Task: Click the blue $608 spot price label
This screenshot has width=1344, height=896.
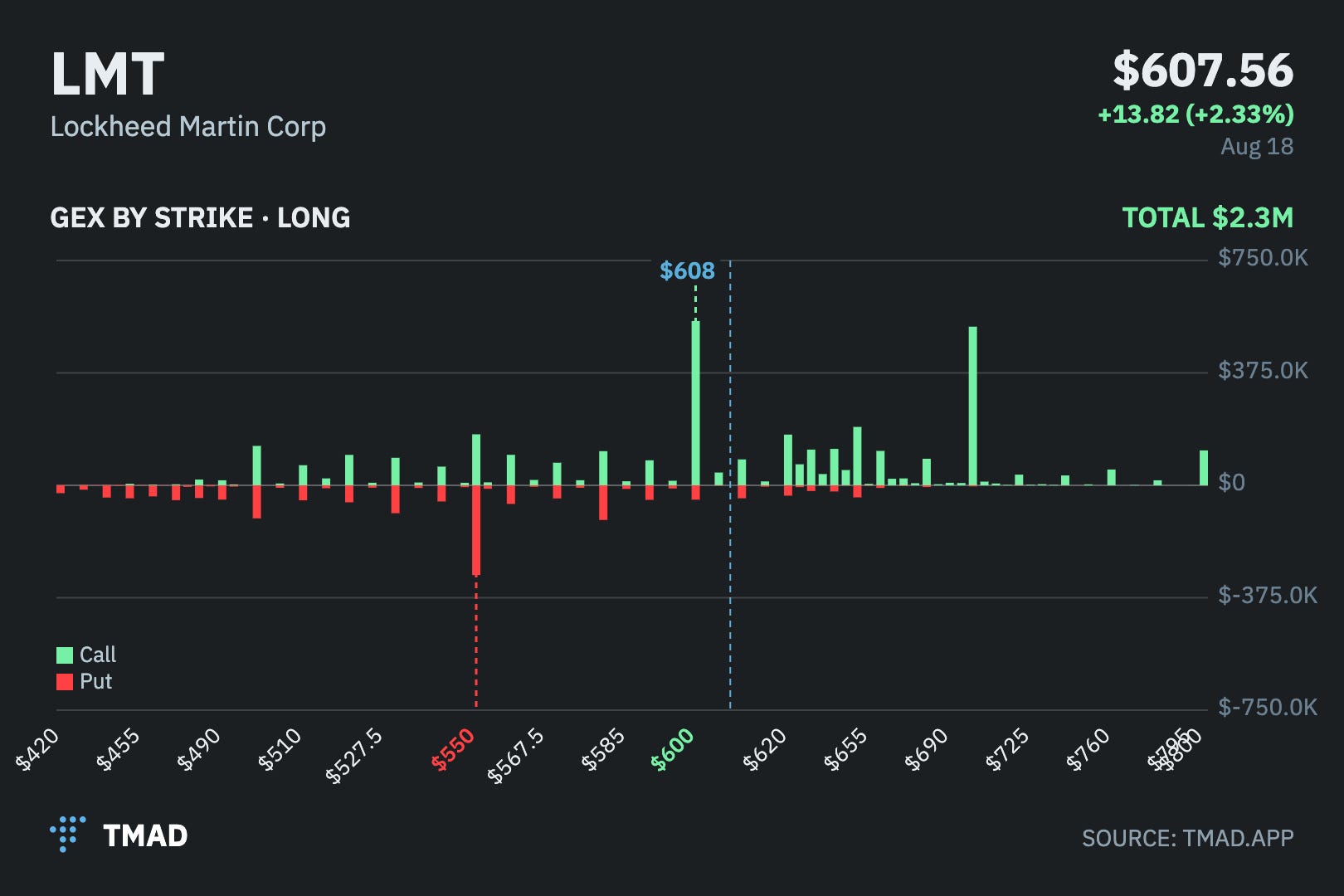Action: [x=687, y=270]
